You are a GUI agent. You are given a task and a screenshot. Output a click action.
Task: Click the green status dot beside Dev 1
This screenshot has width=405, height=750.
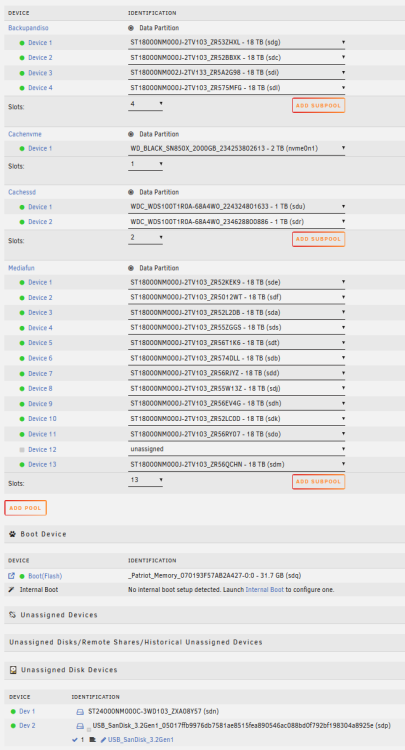coord(12,712)
